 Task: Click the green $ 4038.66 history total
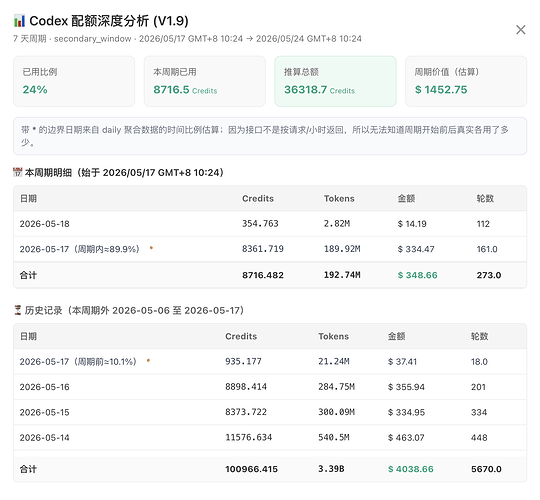pos(411,469)
